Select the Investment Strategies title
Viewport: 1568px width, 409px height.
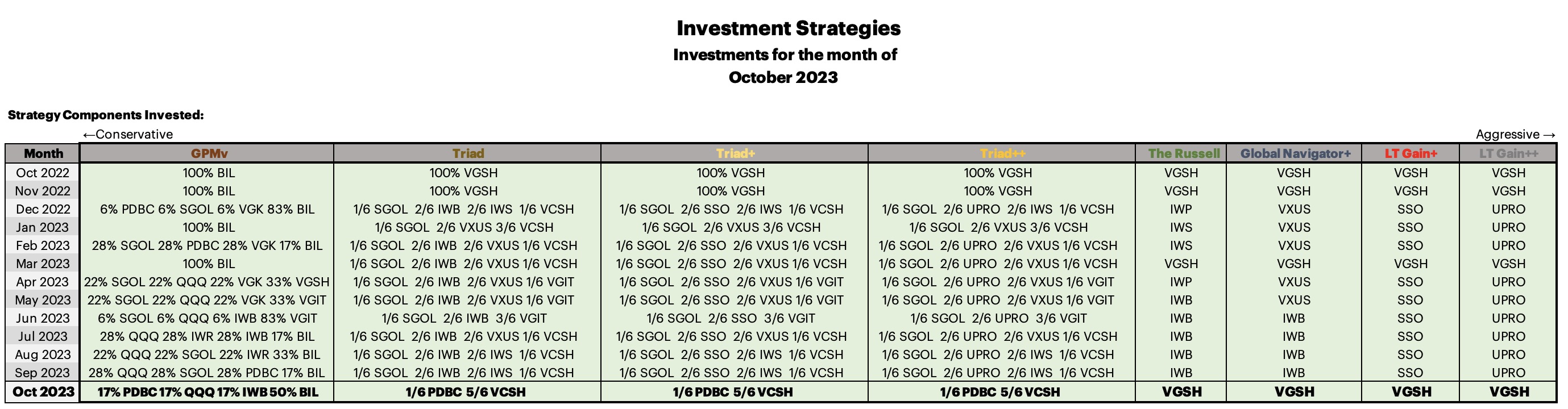788,28
